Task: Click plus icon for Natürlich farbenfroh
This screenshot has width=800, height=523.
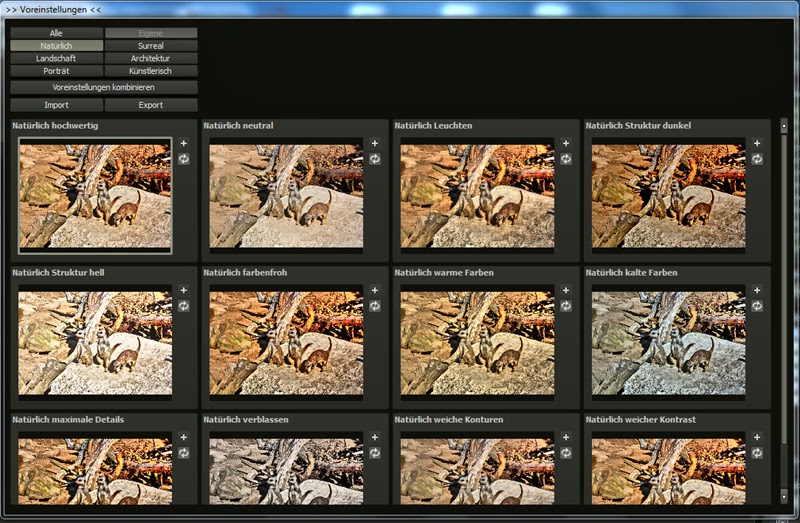Action: [374, 290]
